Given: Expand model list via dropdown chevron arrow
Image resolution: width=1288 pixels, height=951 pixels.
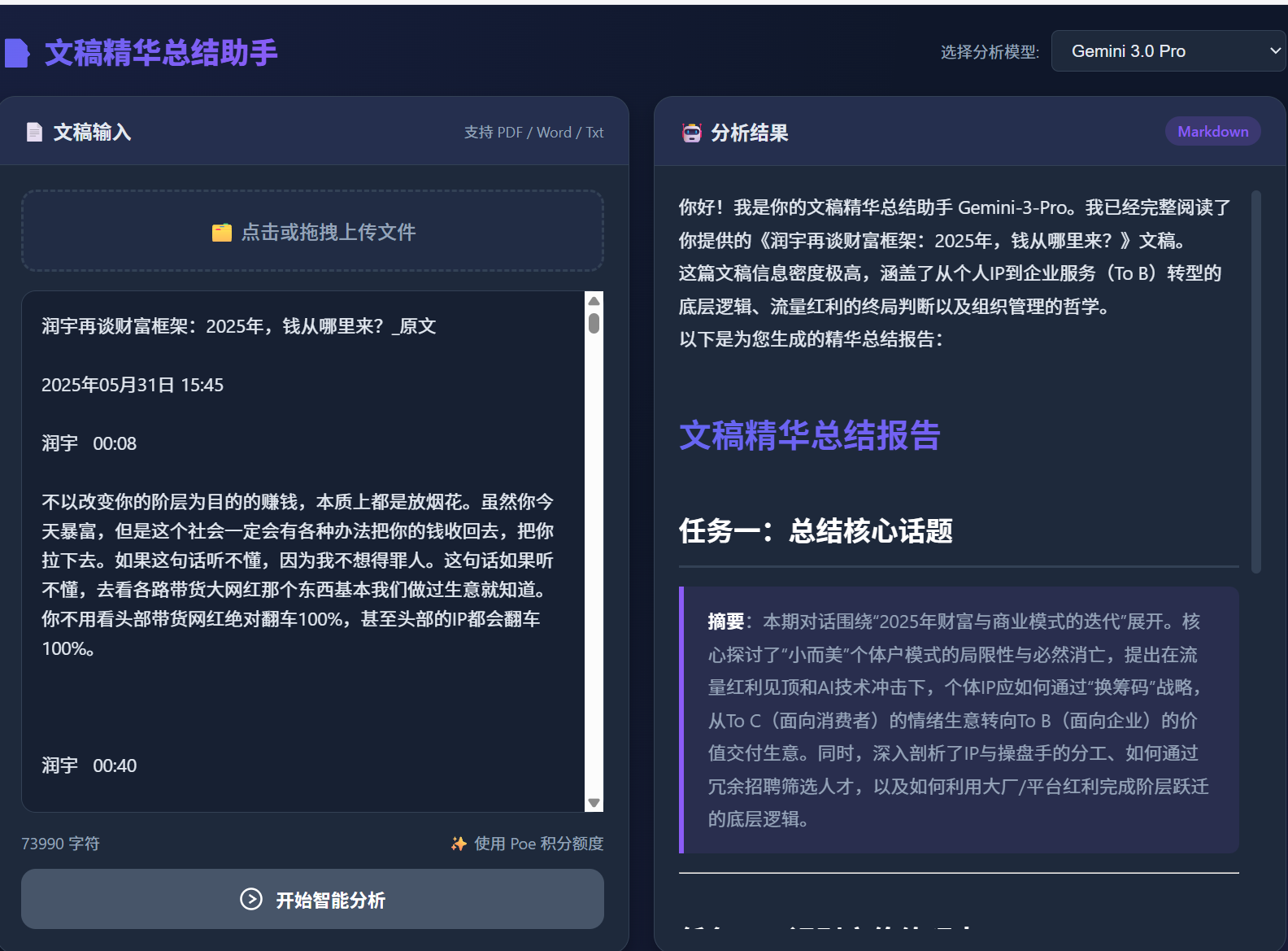Looking at the screenshot, I should click(x=1274, y=51).
